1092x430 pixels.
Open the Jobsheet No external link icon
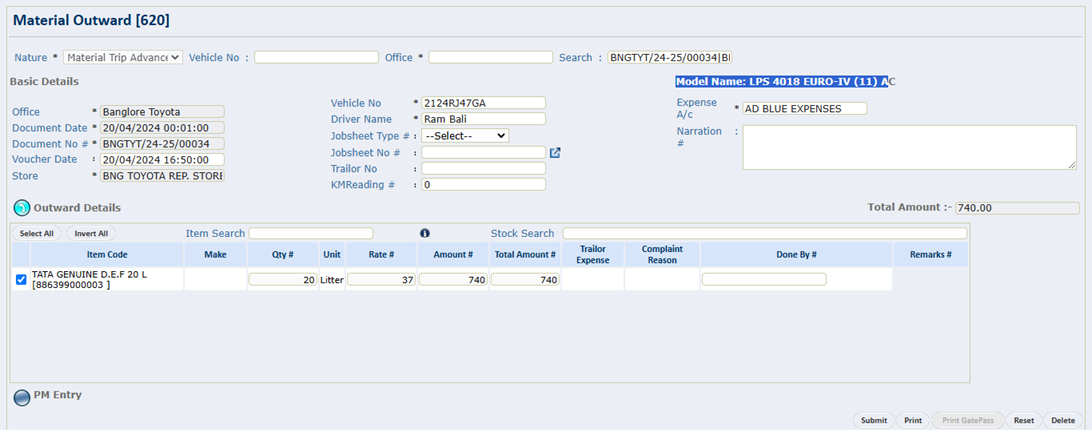(555, 153)
